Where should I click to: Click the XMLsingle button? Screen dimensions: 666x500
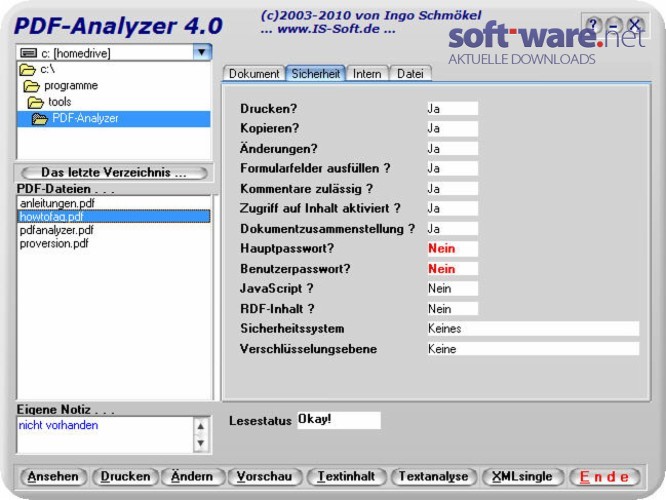[522, 477]
